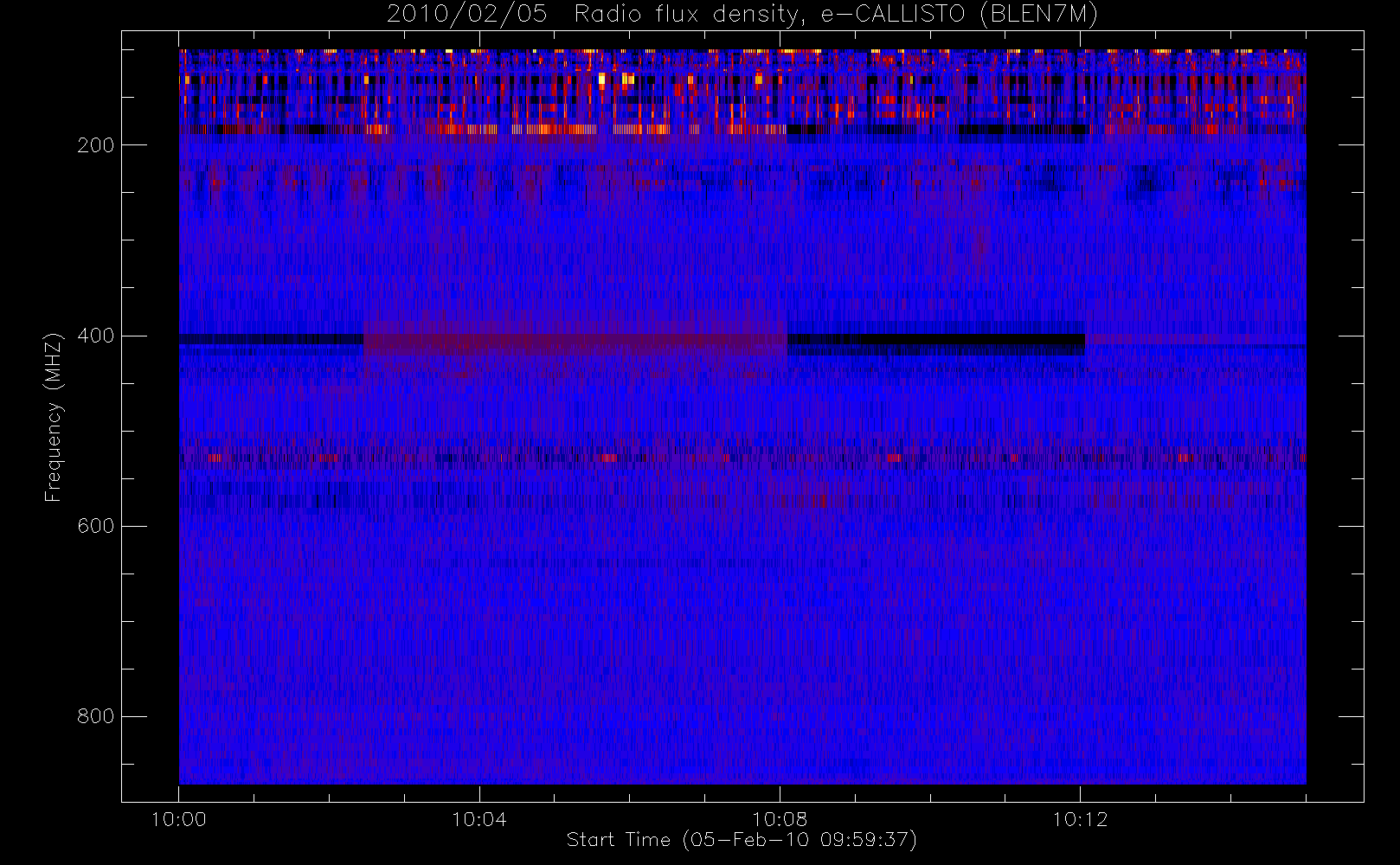This screenshot has height=865, width=1400.
Task: Click the 10:00 time tick label
Action: tap(178, 819)
